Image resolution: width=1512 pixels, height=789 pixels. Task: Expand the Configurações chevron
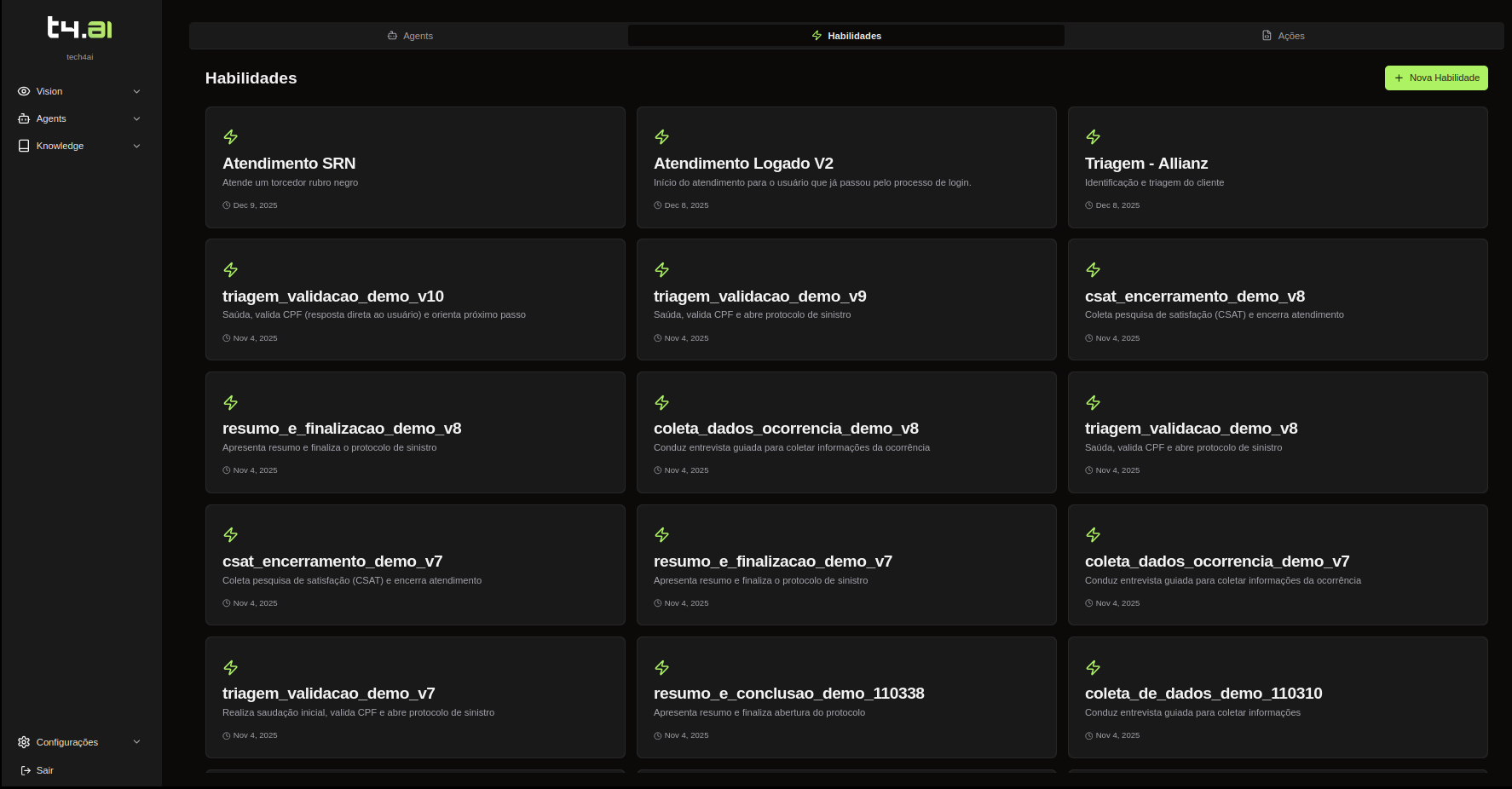(136, 742)
